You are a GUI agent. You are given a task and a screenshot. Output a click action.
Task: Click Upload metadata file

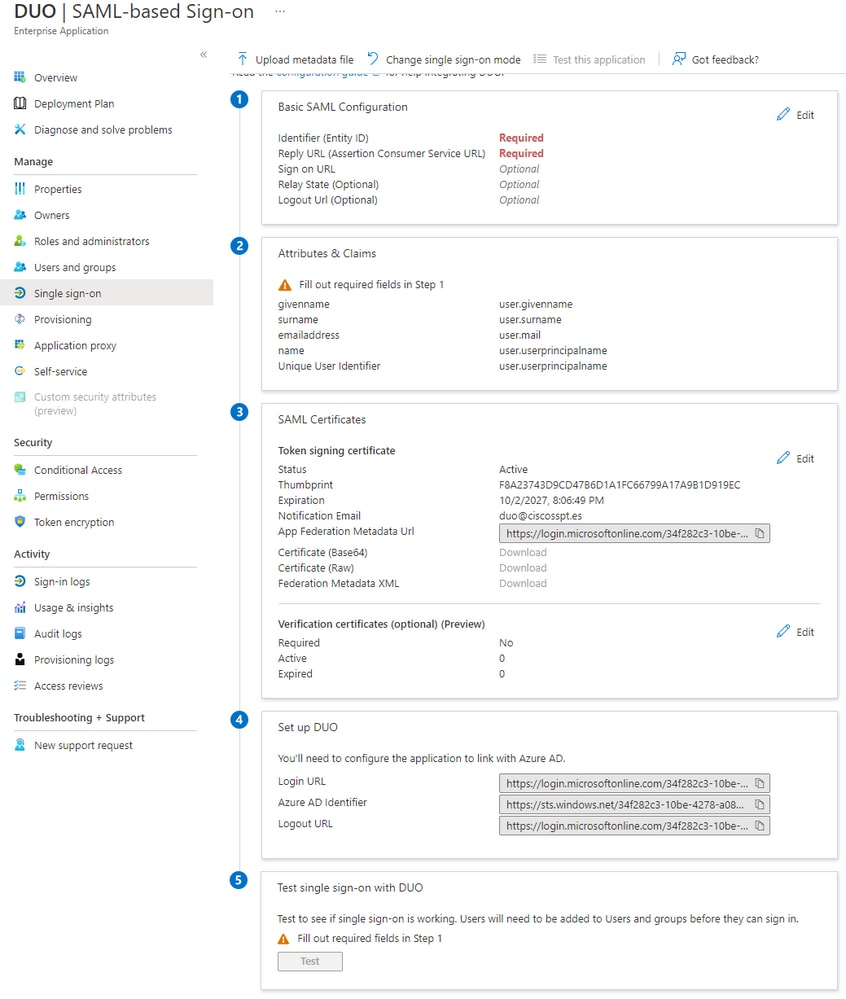click(x=295, y=59)
